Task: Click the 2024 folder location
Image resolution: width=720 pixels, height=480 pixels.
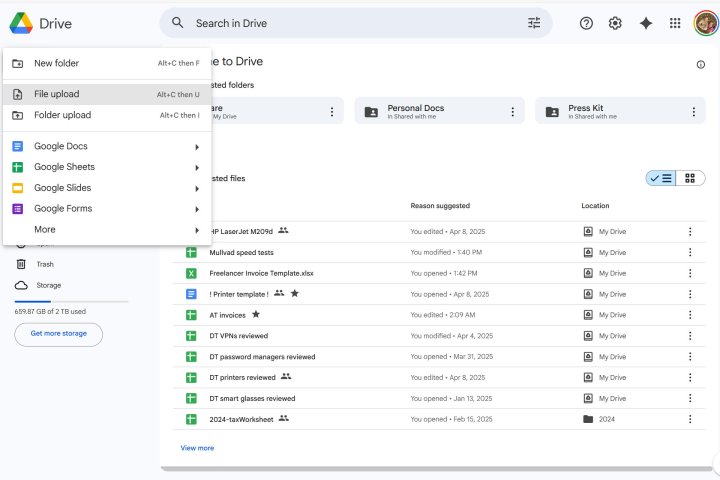Action: point(599,419)
